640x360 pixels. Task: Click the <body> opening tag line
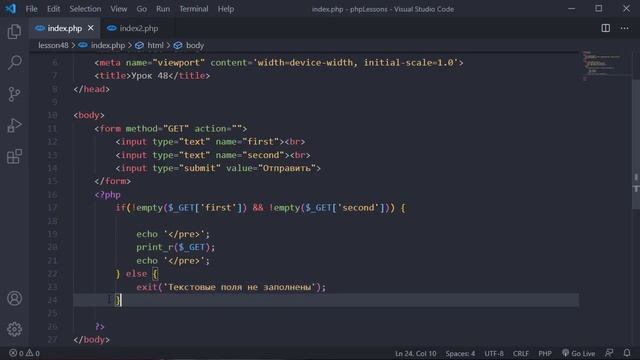(x=89, y=115)
